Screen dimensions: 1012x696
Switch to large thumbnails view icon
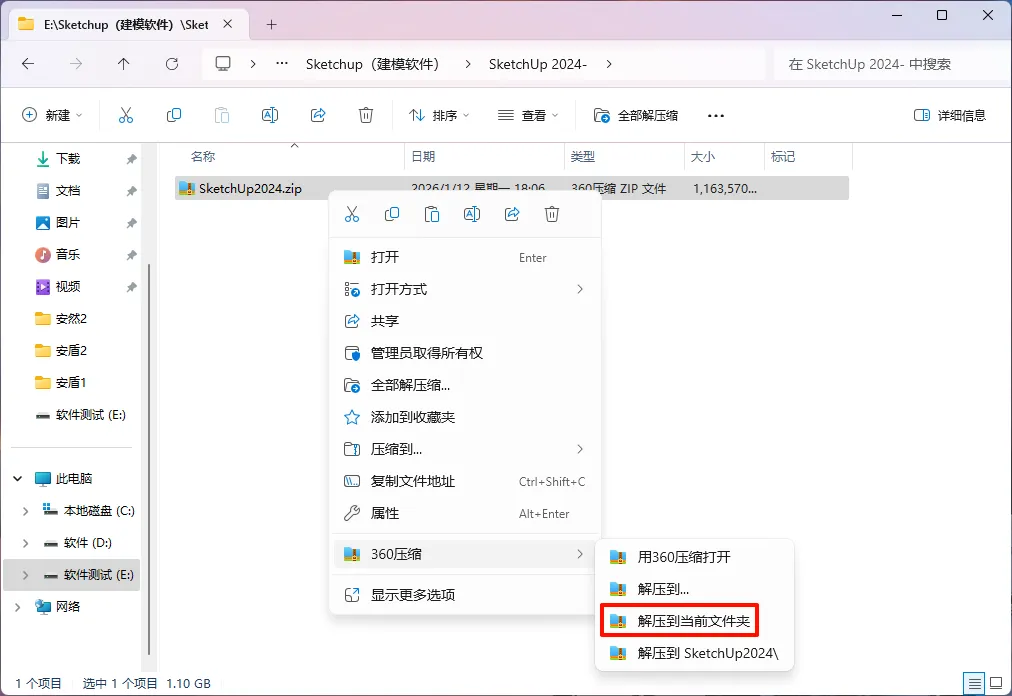point(996,683)
